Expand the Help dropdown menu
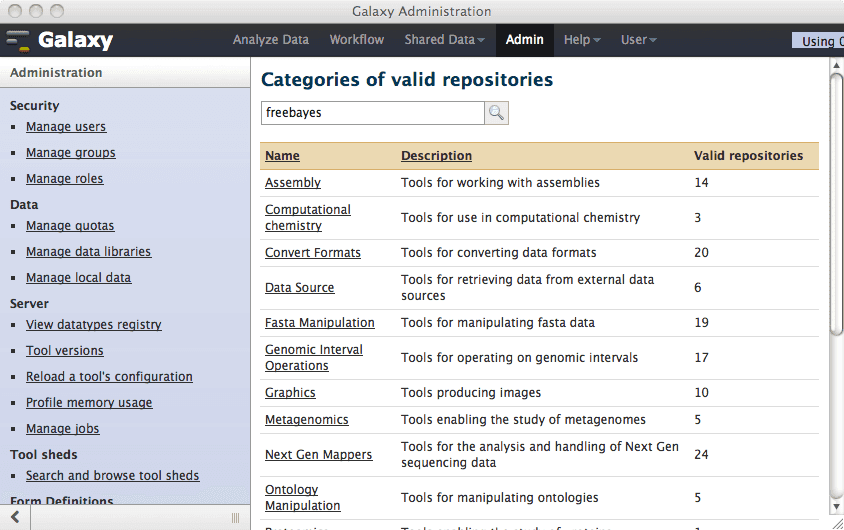 pos(582,40)
